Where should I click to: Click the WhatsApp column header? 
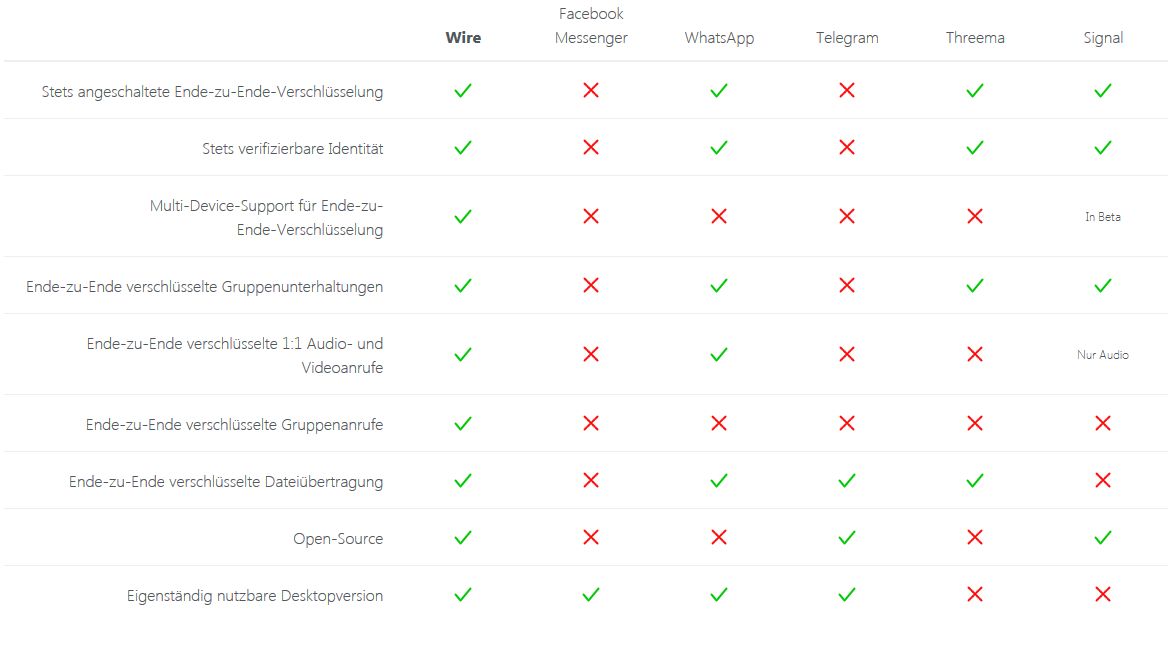tap(719, 38)
